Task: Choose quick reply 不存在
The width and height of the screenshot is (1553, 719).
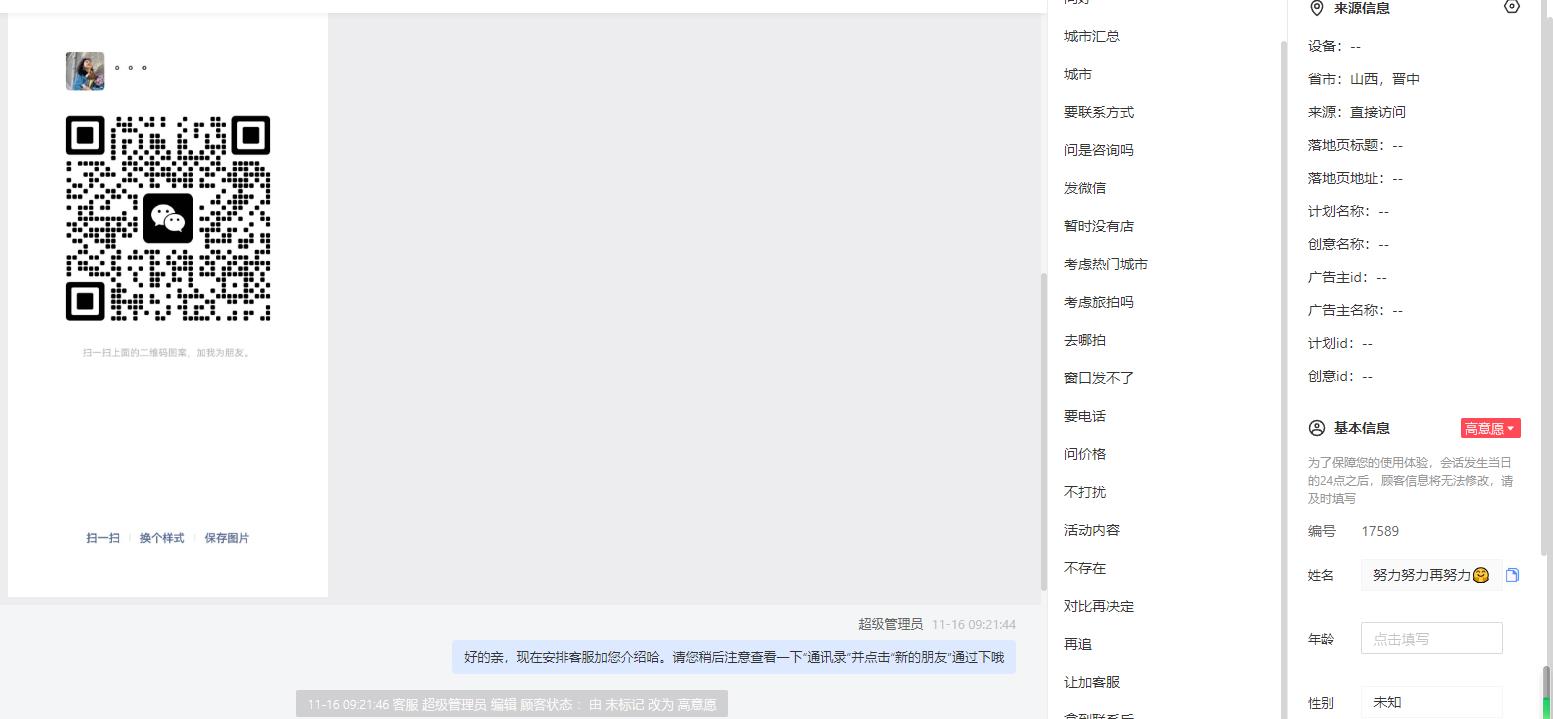Action: [x=1085, y=568]
